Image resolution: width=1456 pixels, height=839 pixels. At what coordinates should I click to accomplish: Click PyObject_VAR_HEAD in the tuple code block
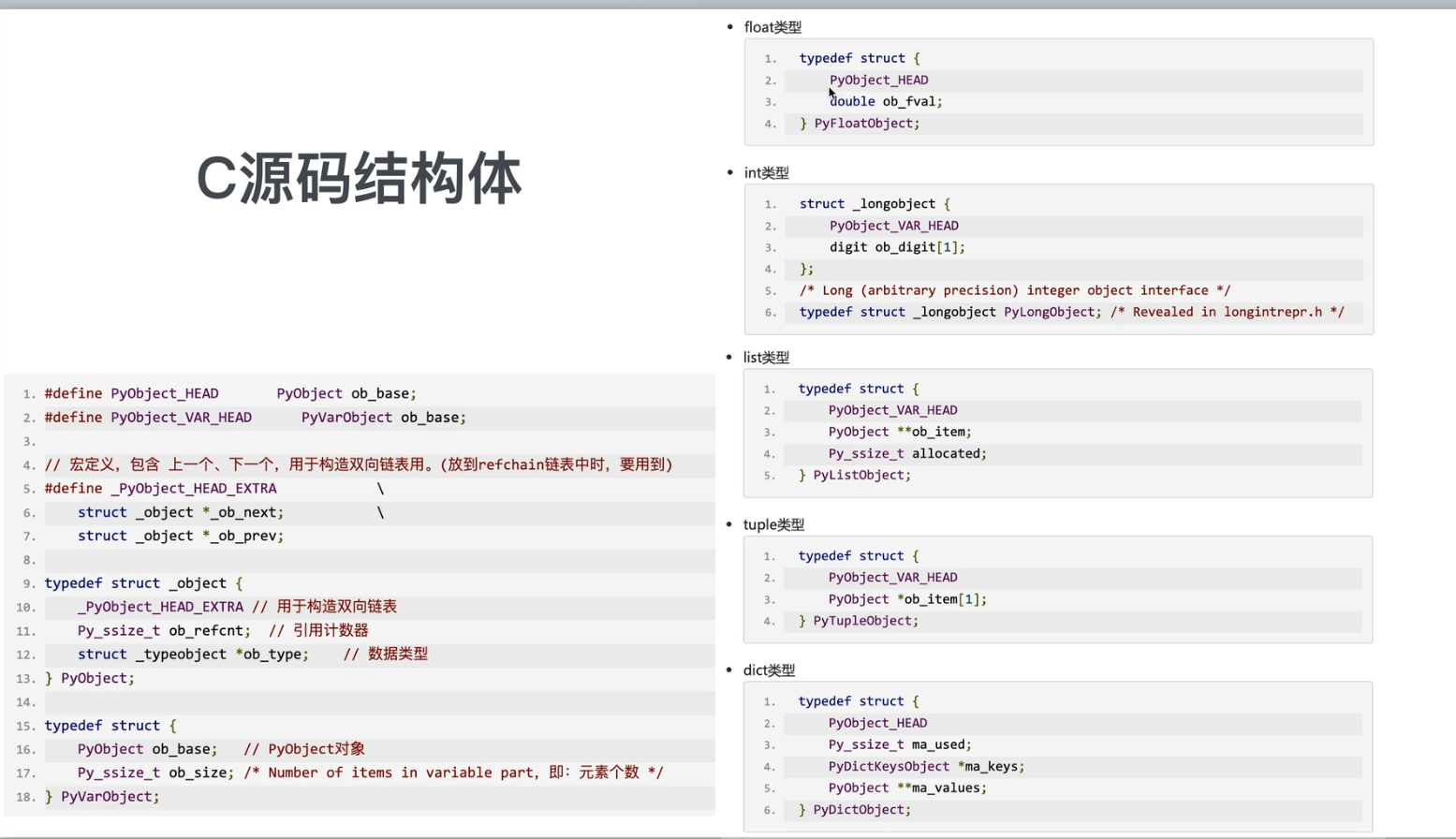coord(893,578)
